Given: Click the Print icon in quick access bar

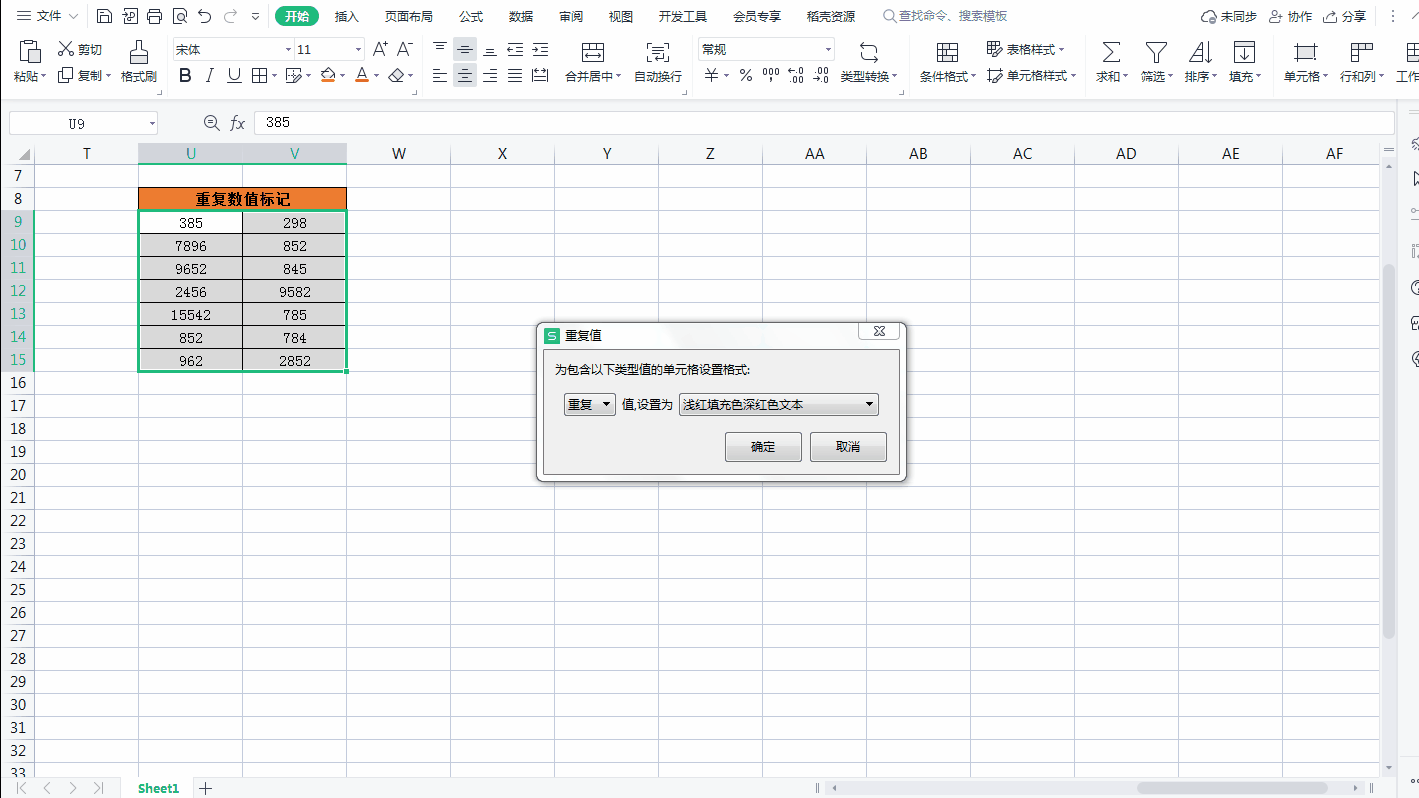Looking at the screenshot, I should (x=154, y=16).
